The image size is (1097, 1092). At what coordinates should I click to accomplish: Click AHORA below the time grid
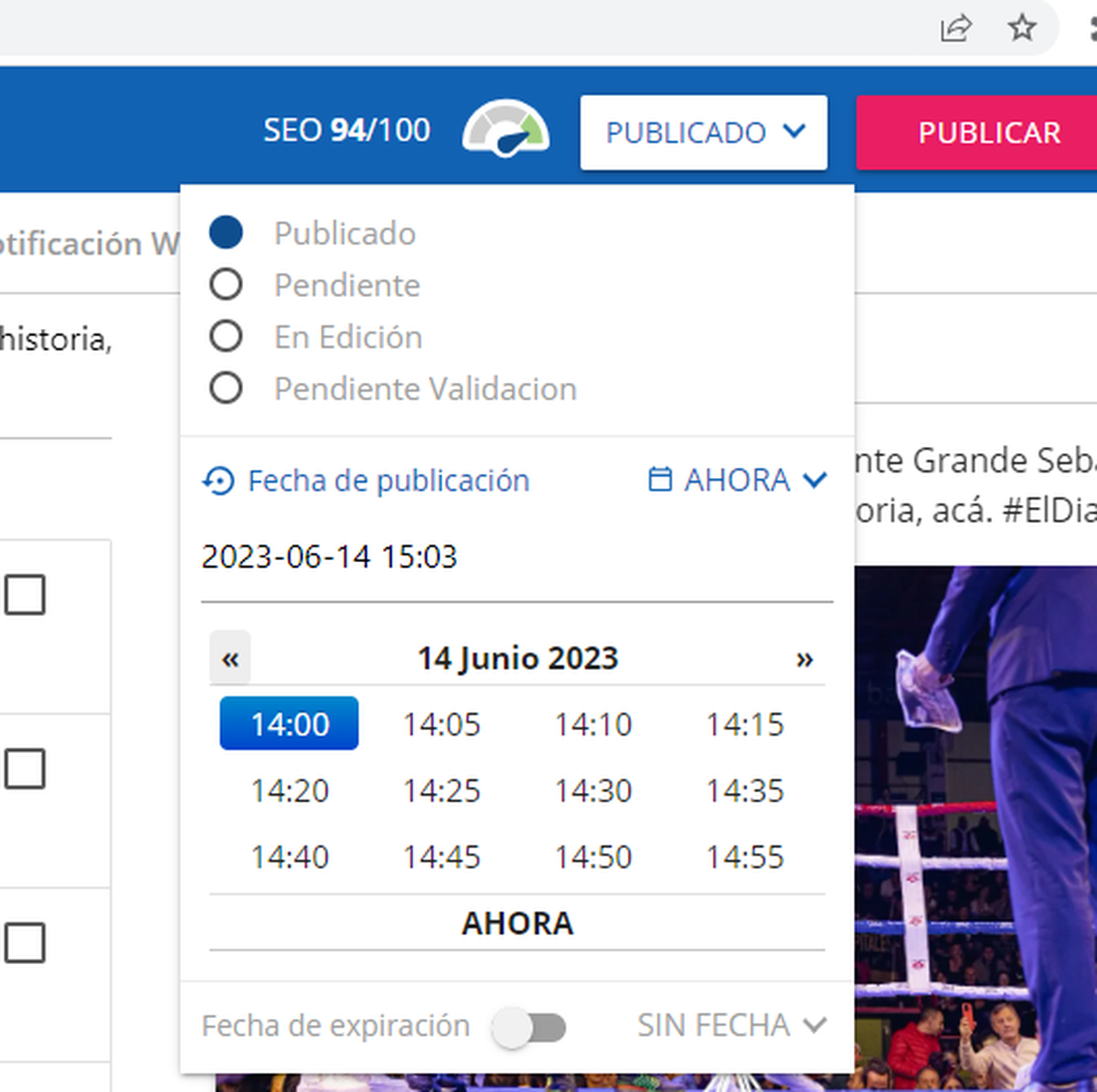tap(517, 923)
